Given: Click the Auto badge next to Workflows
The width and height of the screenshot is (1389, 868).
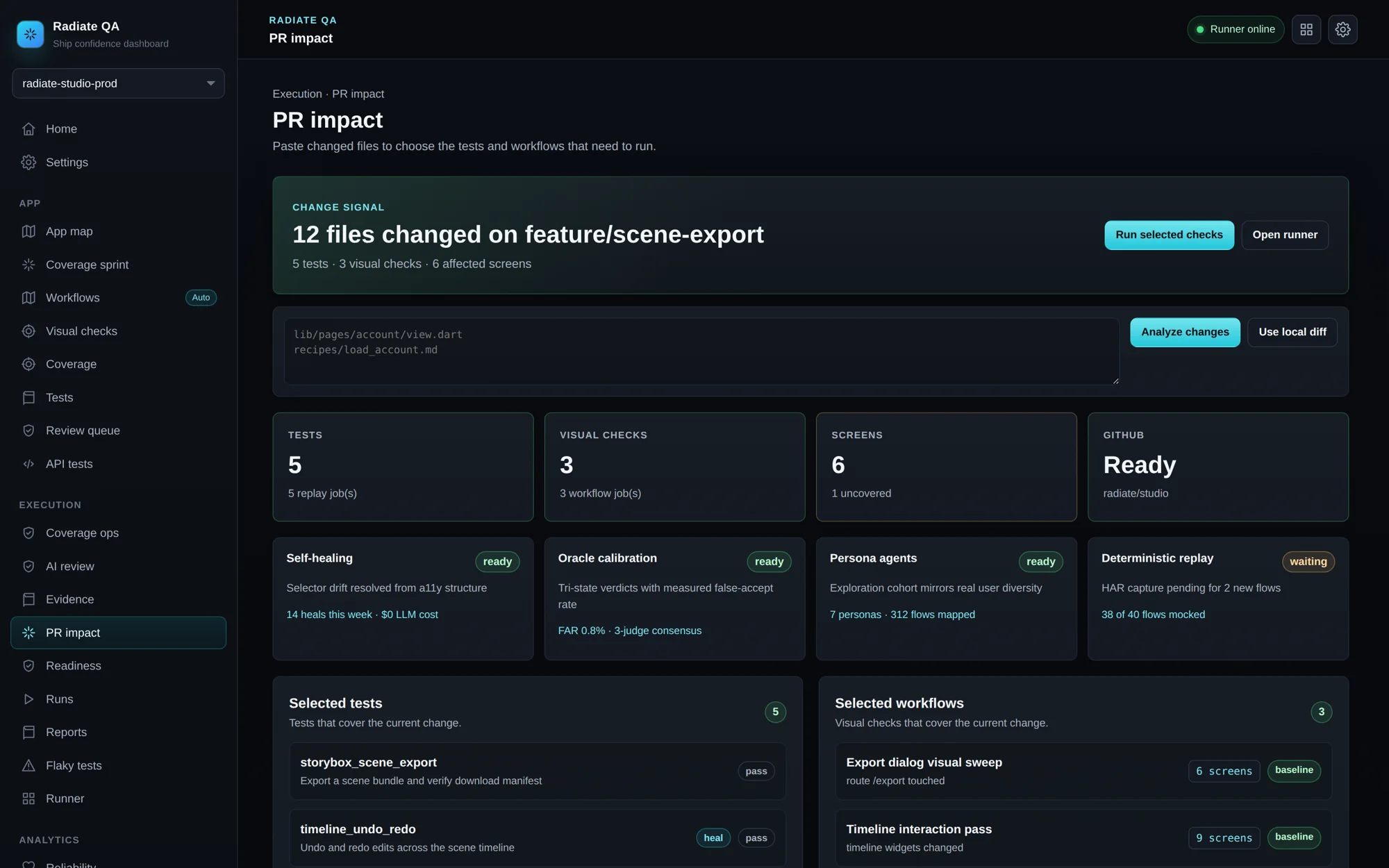Looking at the screenshot, I should coord(201,298).
